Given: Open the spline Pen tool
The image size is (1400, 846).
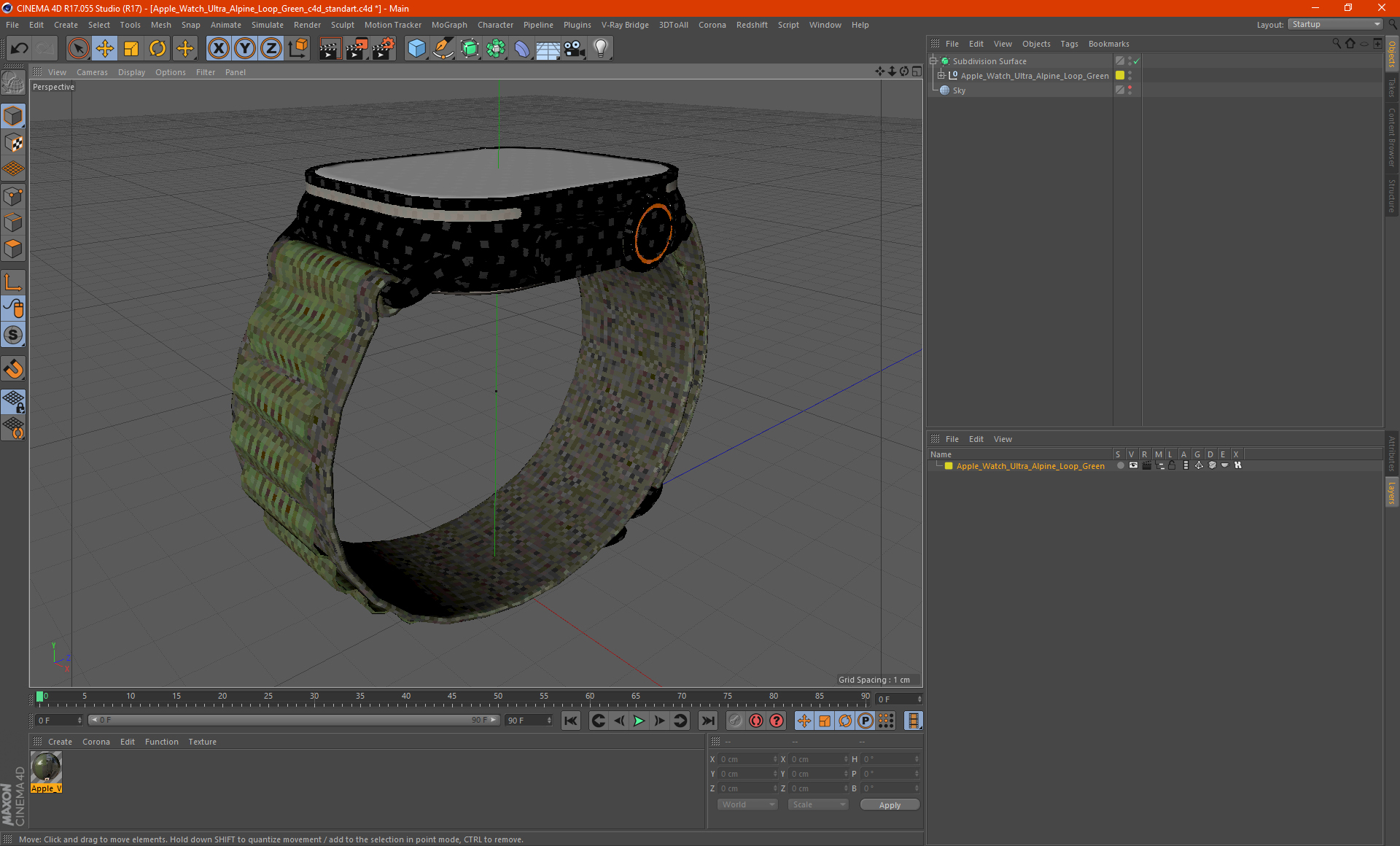Looking at the screenshot, I should [x=443, y=49].
